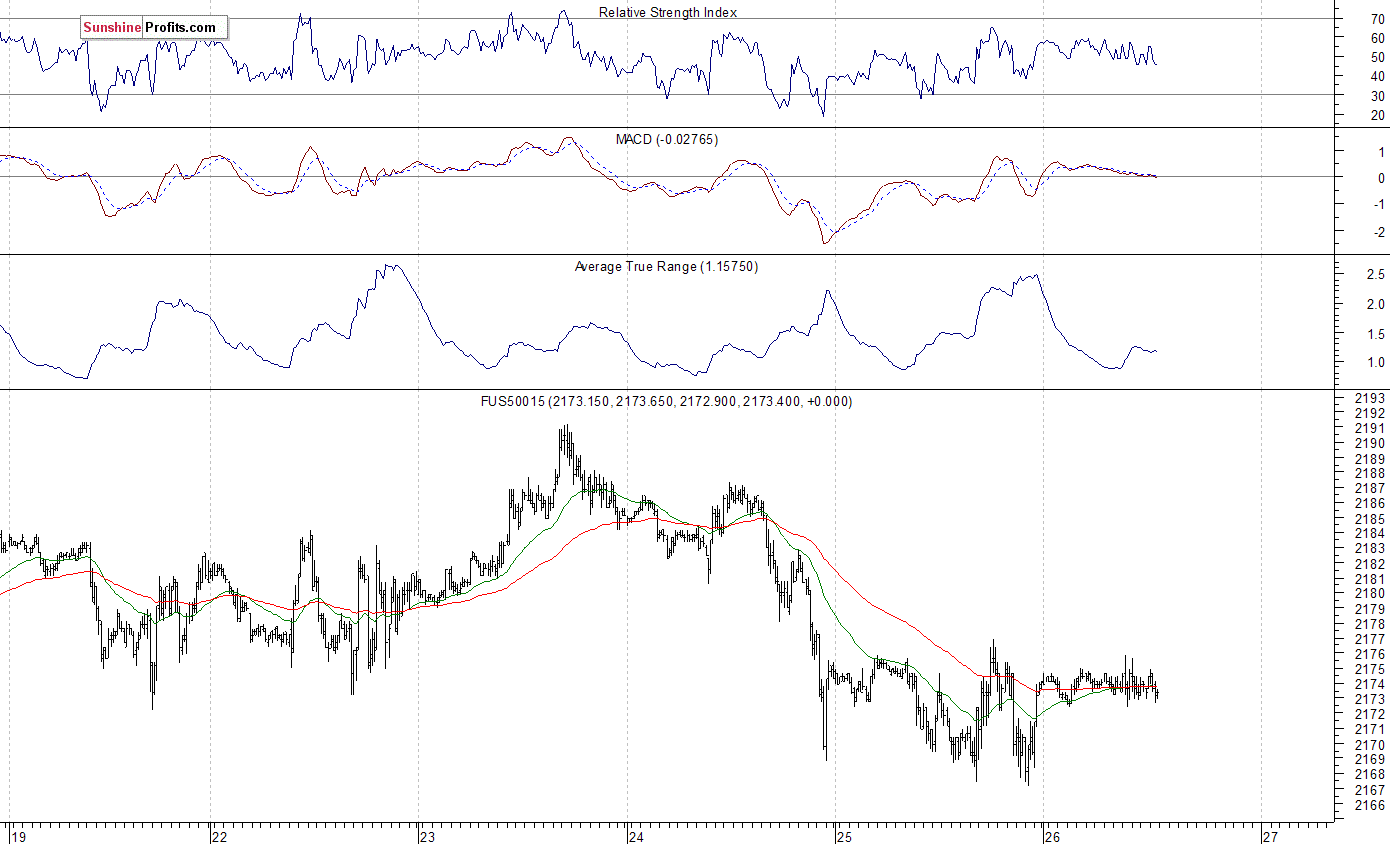Image resolution: width=1390 pixels, height=844 pixels.
Task: Click date label 19 on time axis
Action: (x=20, y=836)
